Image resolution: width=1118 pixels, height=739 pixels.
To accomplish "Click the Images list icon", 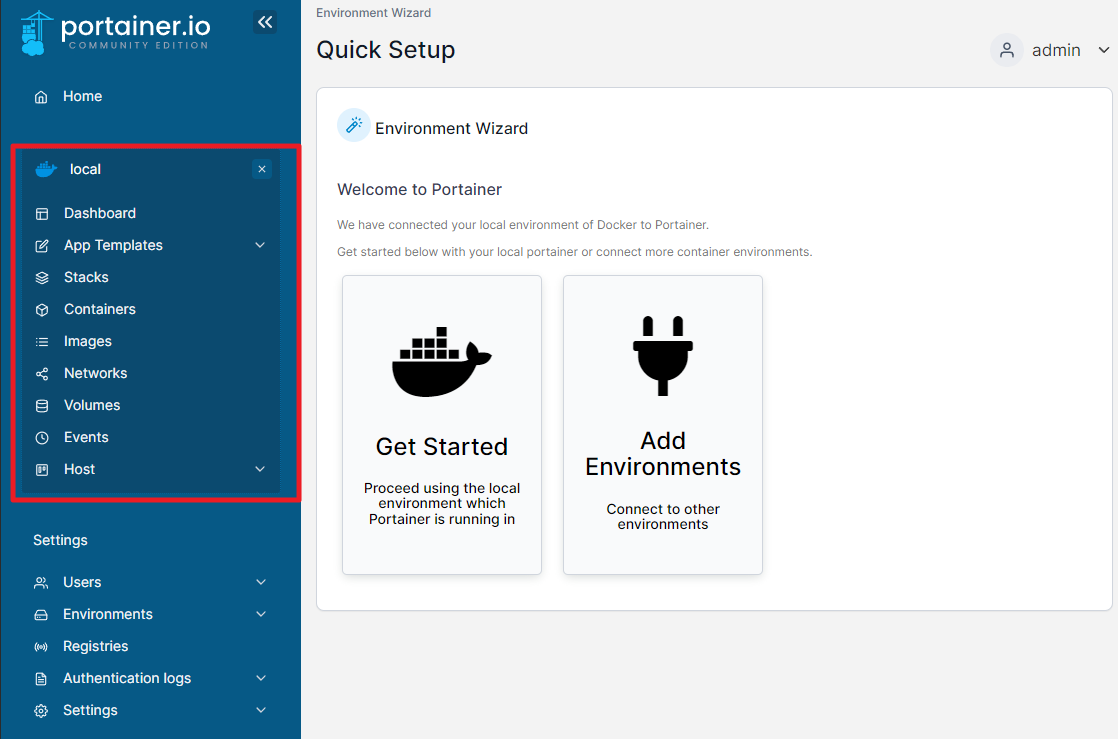I will 42,342.
